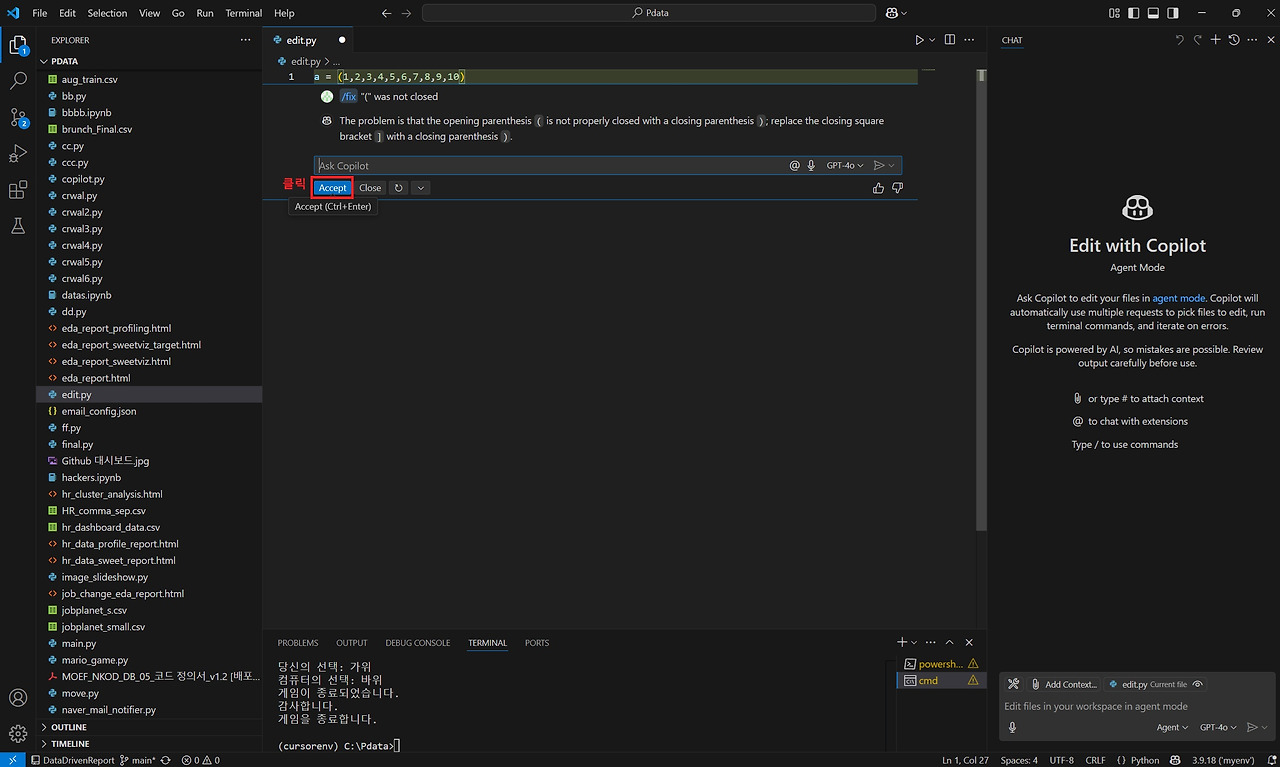The height and width of the screenshot is (767, 1280).
Task: Select the edit.py editor tab
Action: [307, 40]
